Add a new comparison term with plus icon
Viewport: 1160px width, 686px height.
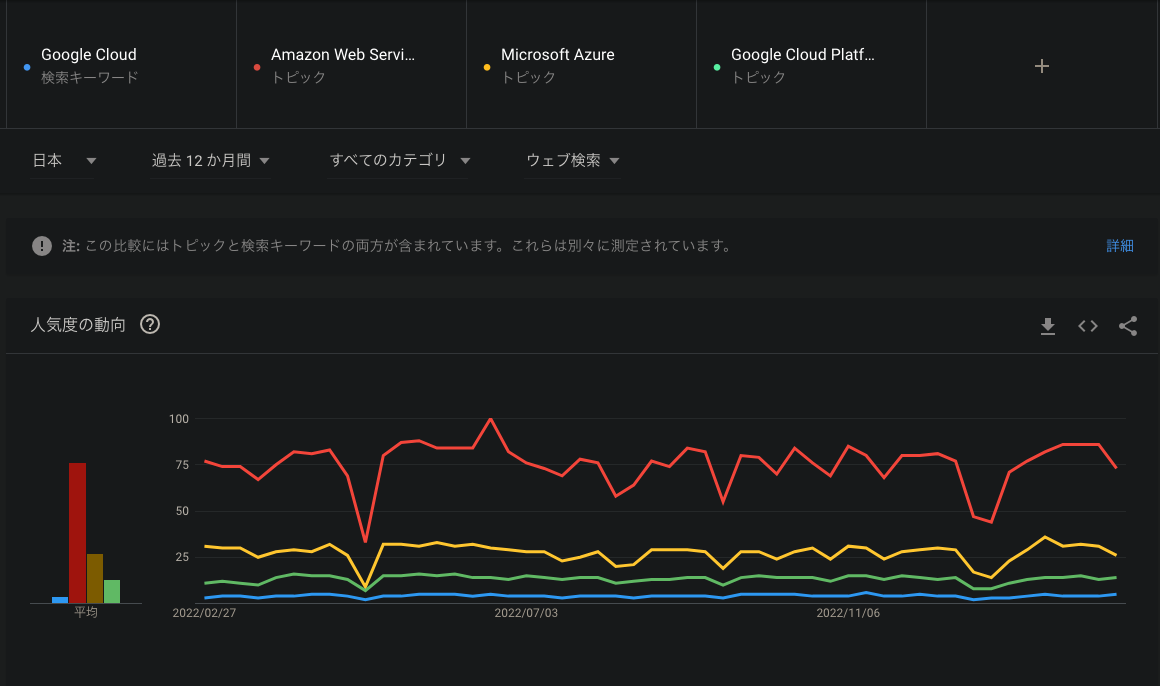tap(1042, 66)
